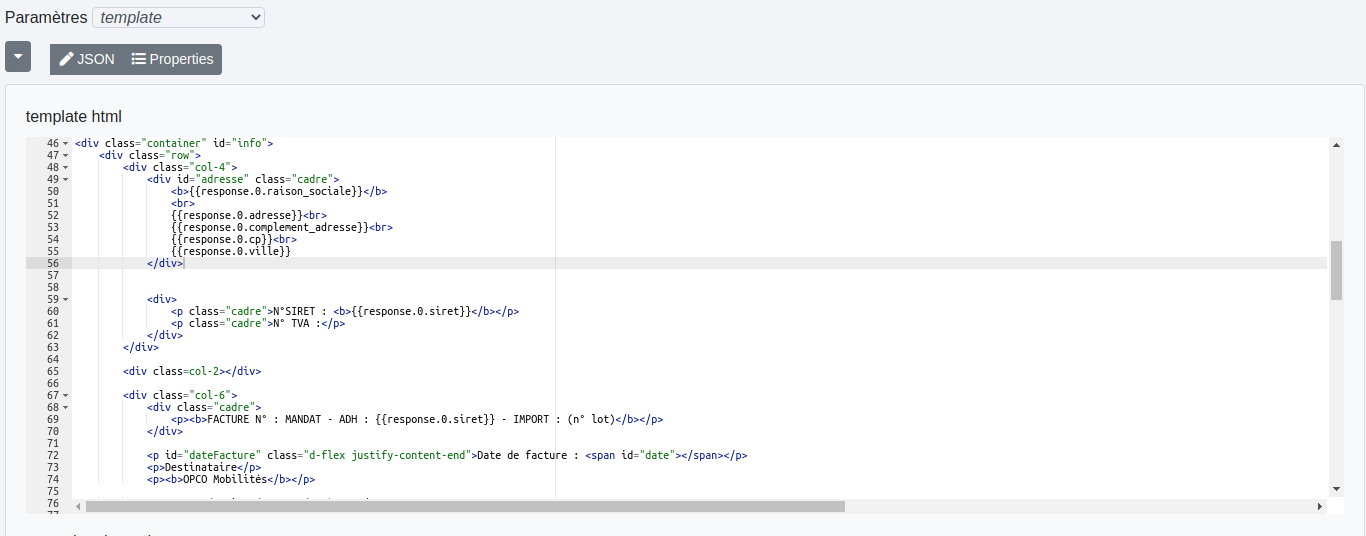This screenshot has height=536, width=1366.
Task: Fold the div starting at line 59
Action: click(x=66, y=300)
